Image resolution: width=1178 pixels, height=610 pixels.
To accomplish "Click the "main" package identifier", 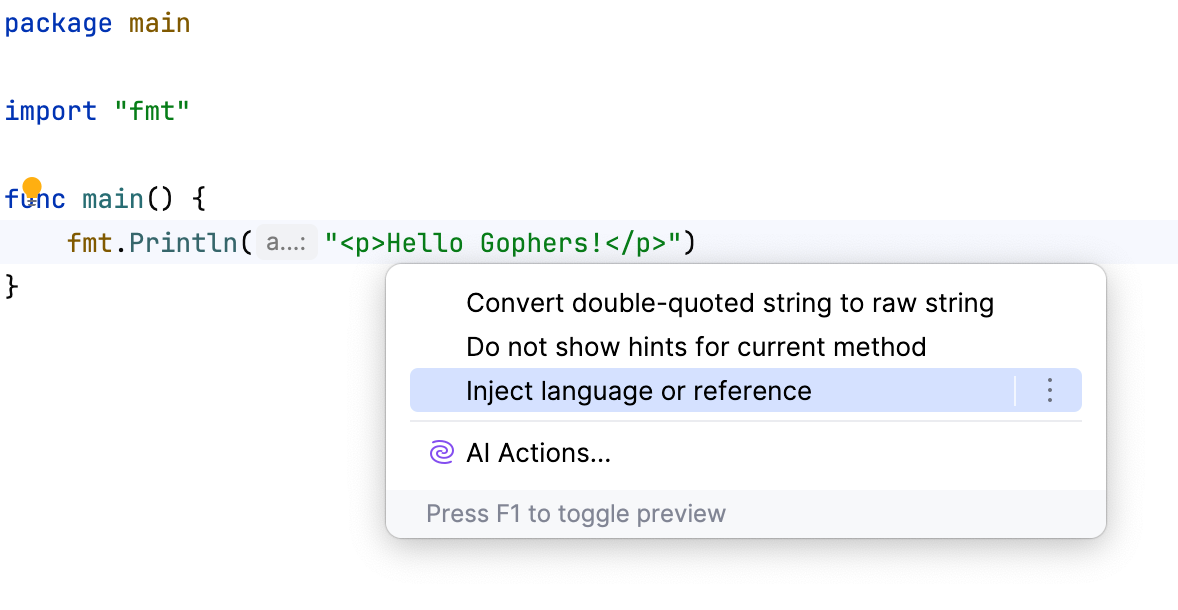I will (160, 22).
